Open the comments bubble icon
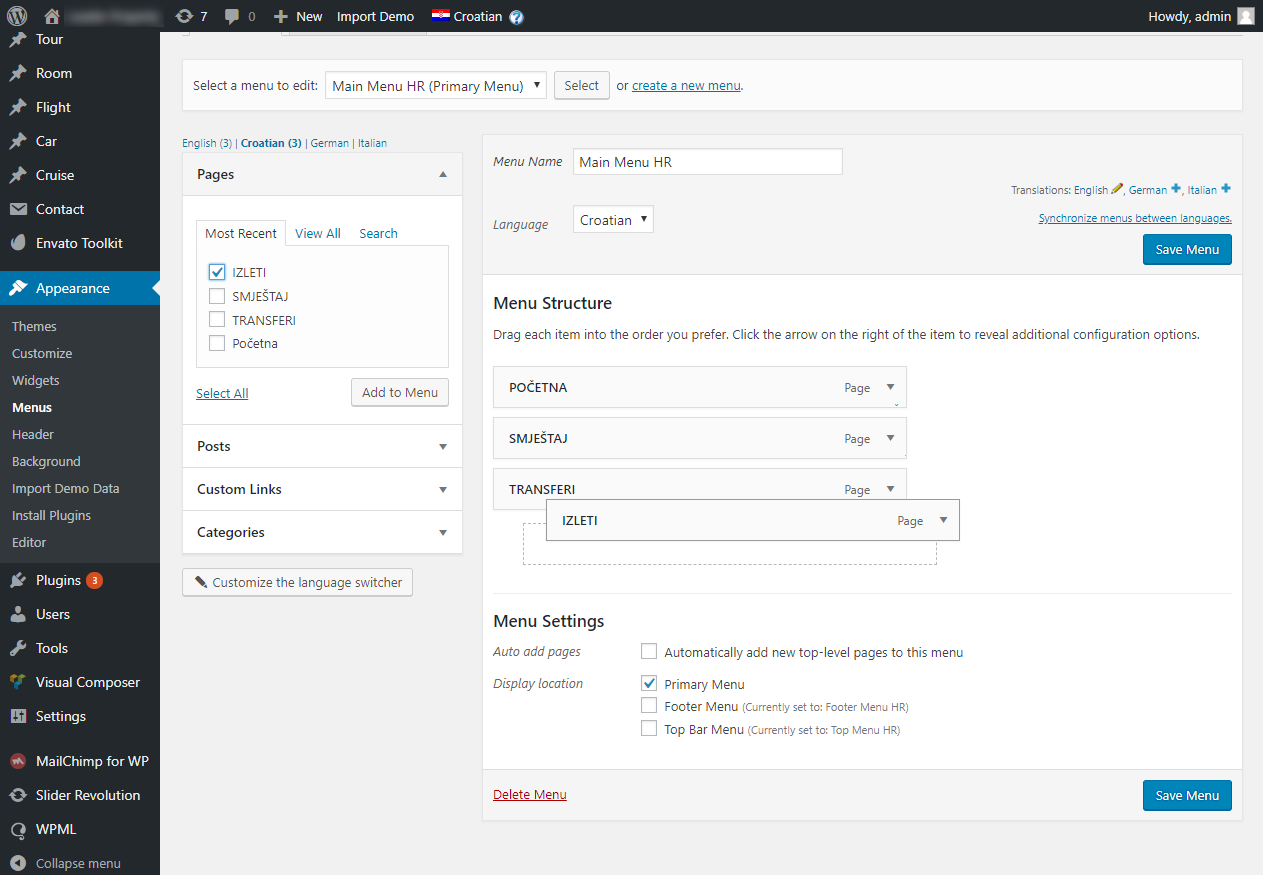Viewport: 1263px width, 875px height. coord(233,16)
